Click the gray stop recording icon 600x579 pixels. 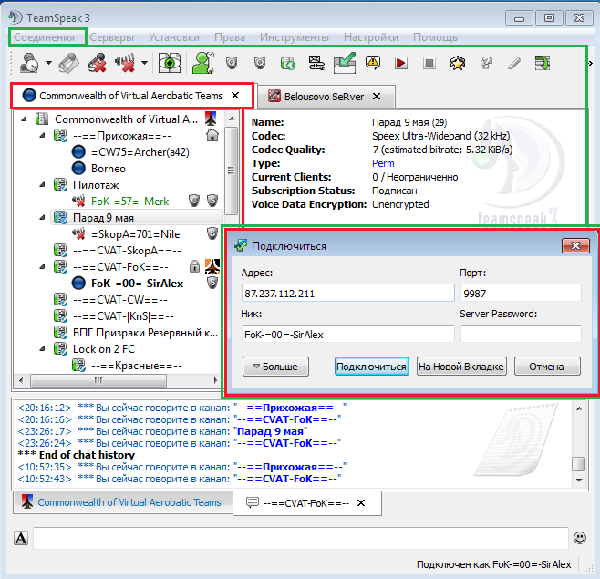[x=429, y=63]
